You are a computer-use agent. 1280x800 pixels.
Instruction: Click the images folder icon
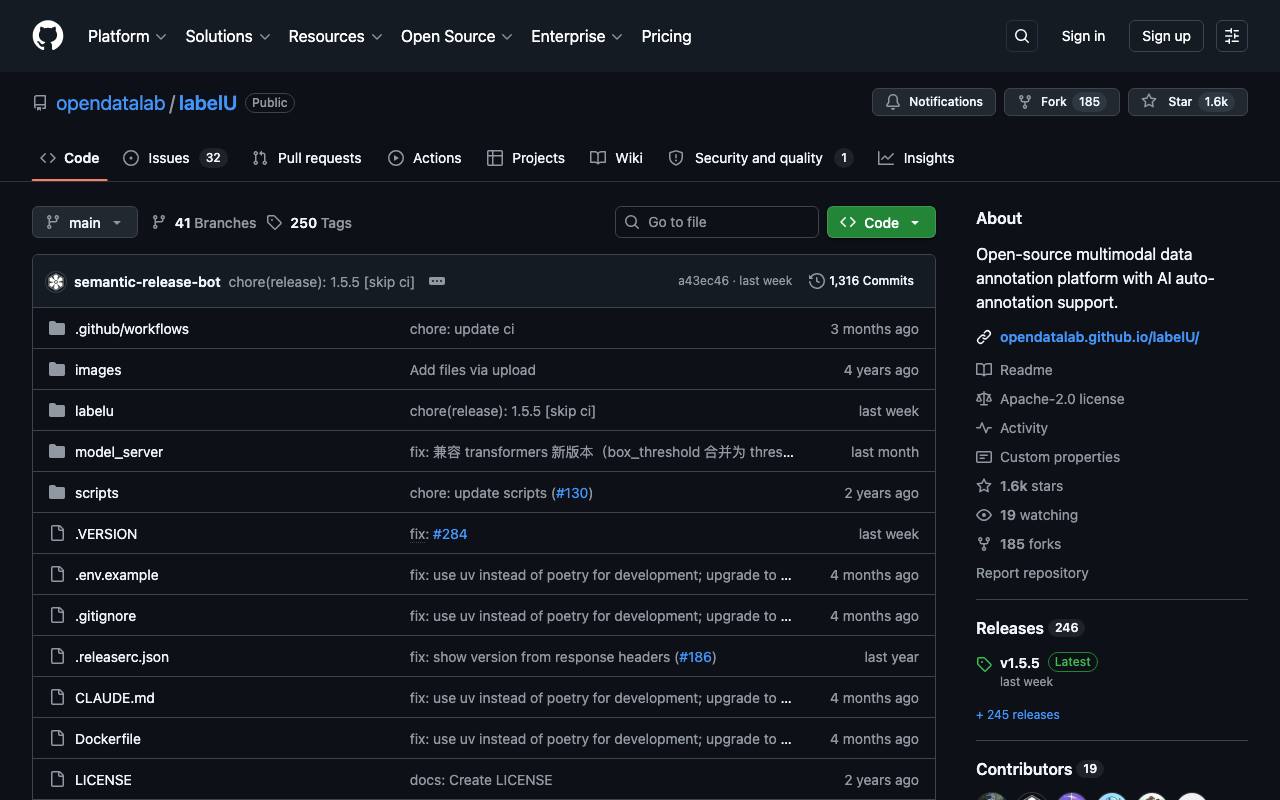(57, 369)
